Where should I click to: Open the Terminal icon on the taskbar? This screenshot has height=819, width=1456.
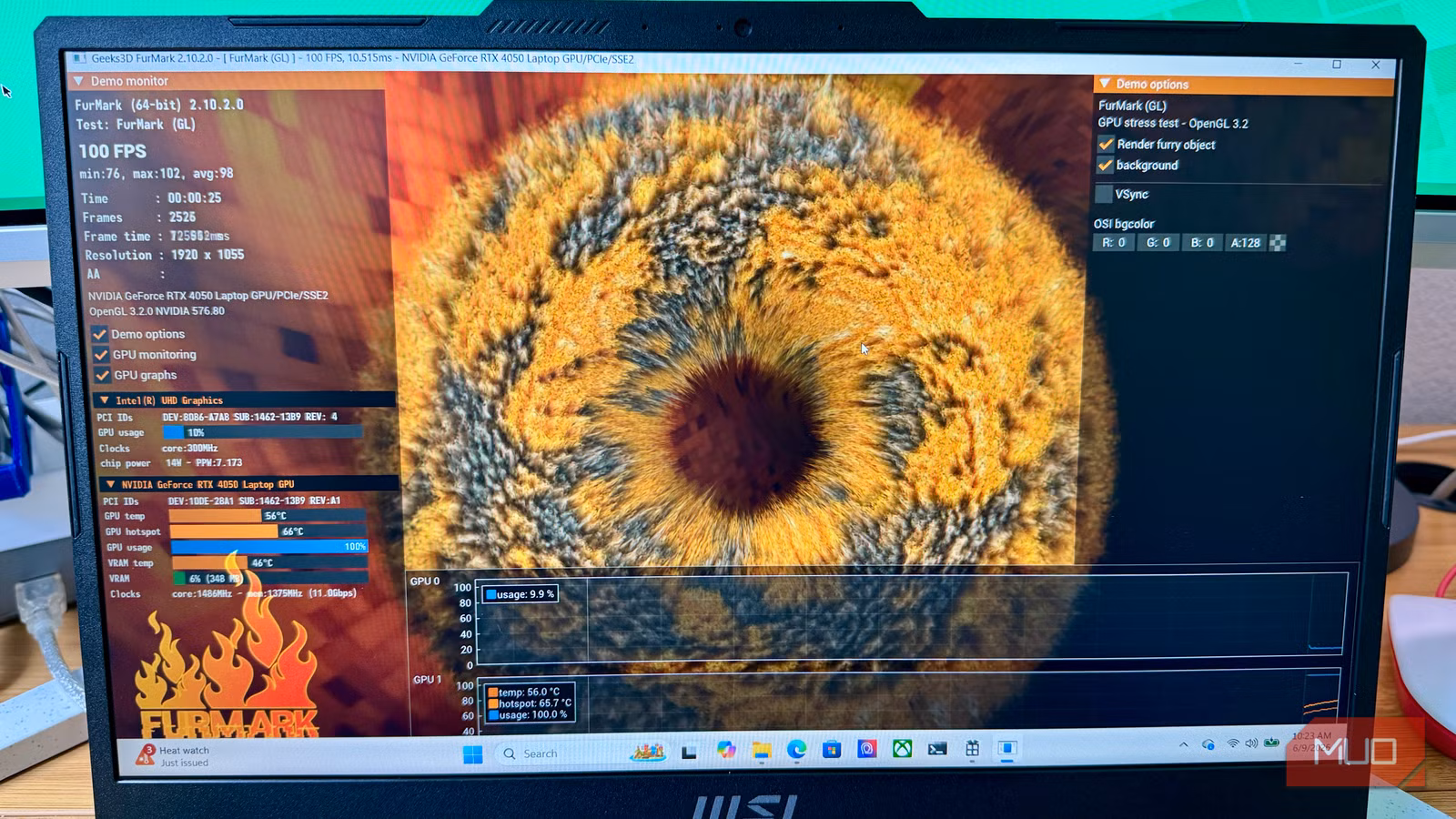(937, 749)
